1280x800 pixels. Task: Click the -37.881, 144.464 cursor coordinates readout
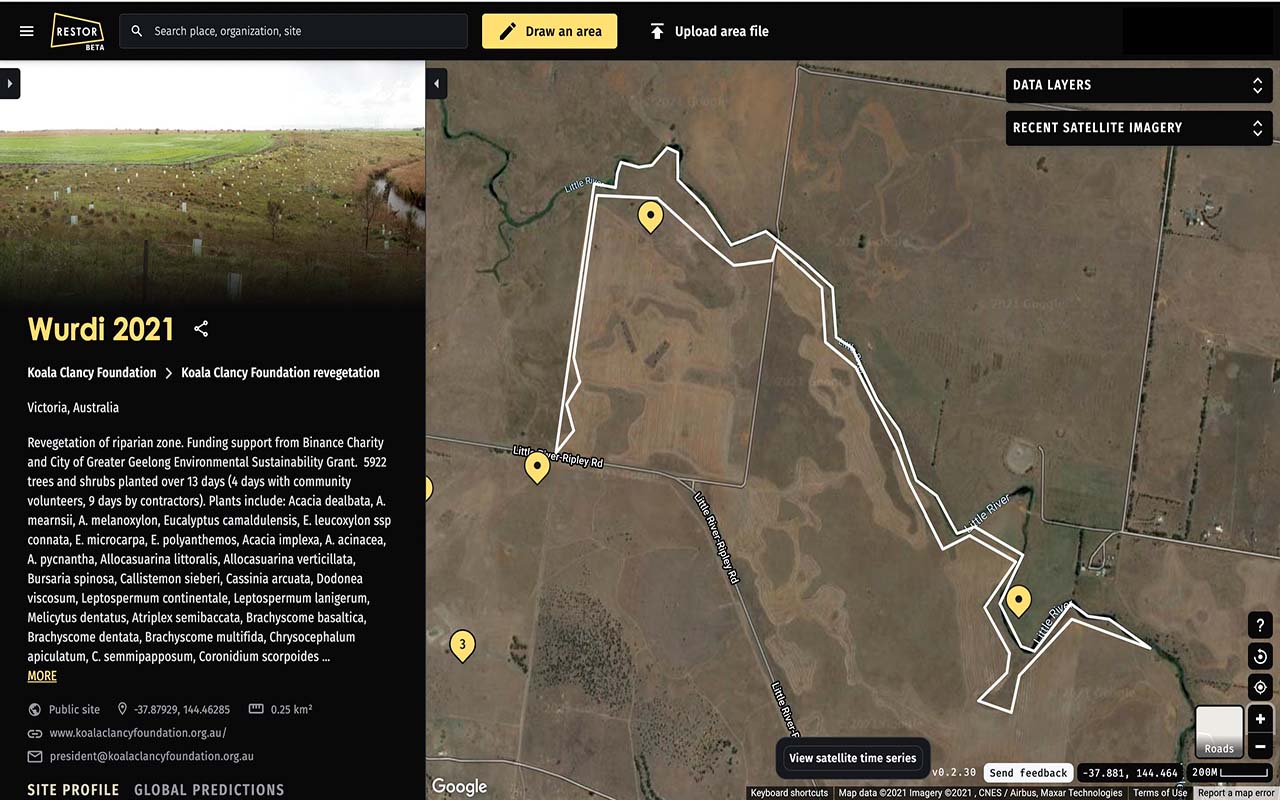pos(1131,773)
